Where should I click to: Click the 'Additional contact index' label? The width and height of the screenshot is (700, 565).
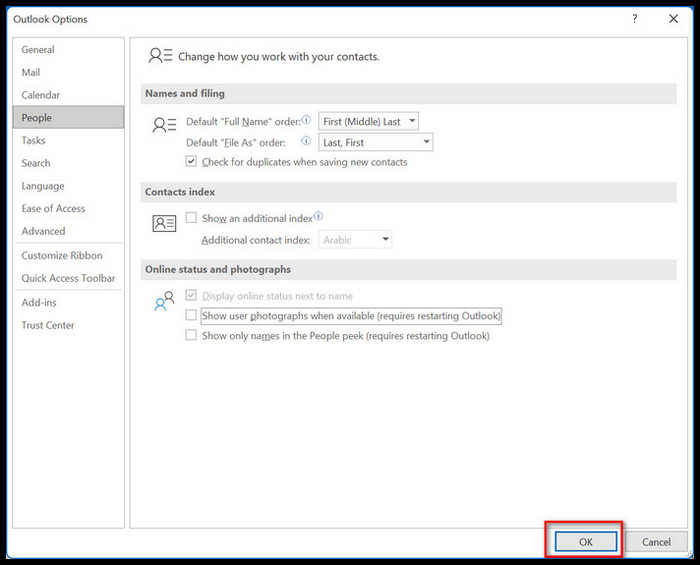pyautogui.click(x=256, y=240)
